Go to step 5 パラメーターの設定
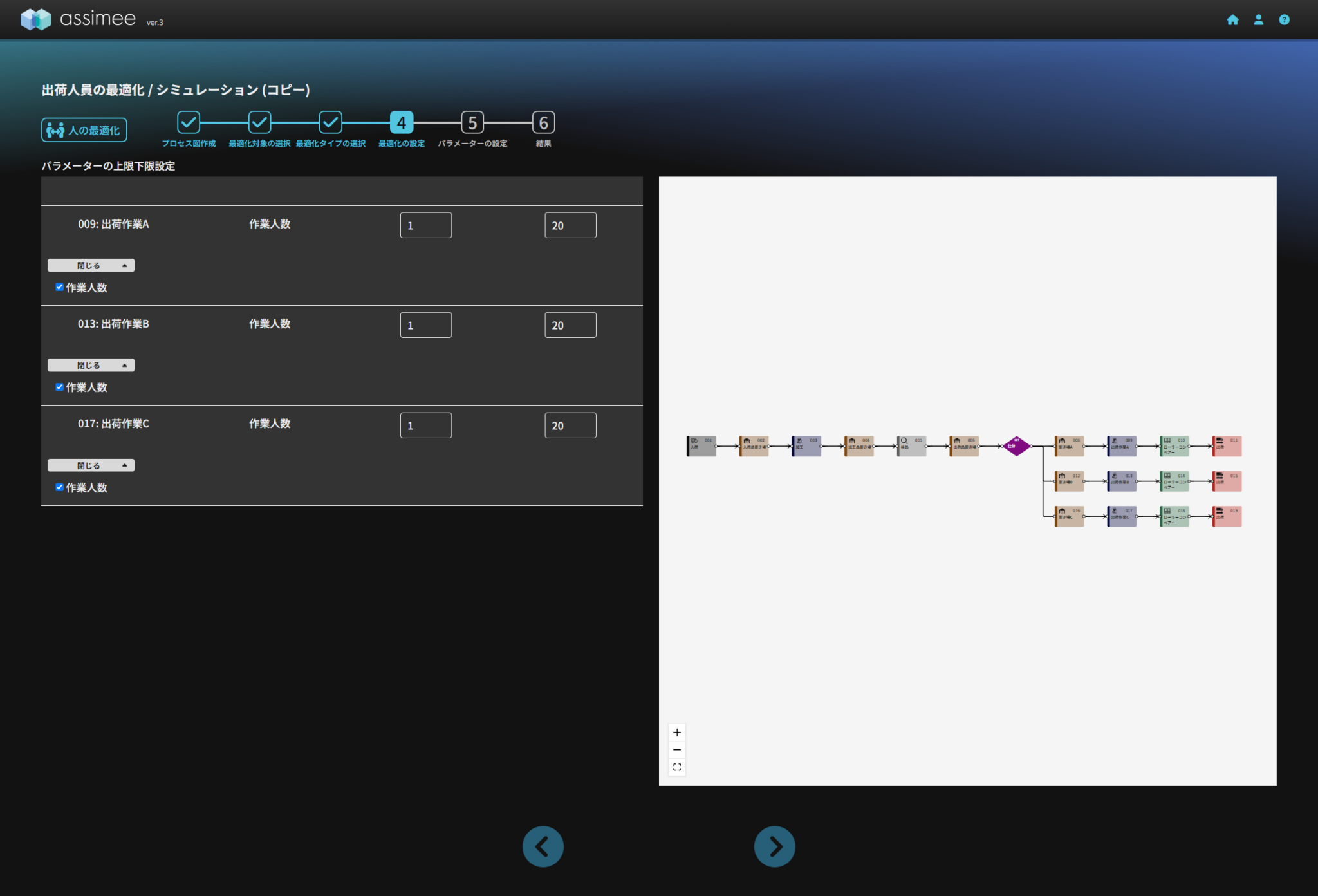 [x=472, y=122]
